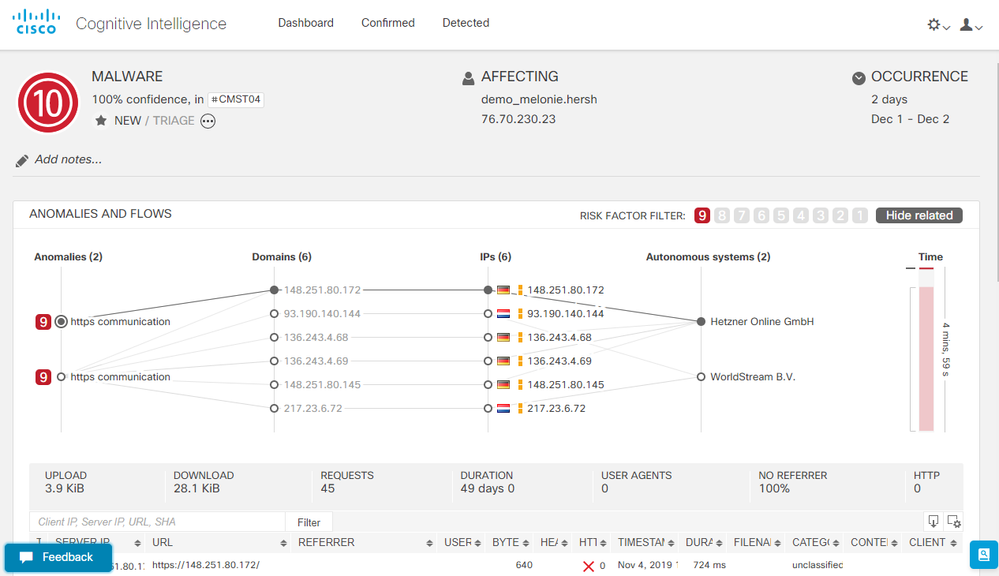Image resolution: width=999 pixels, height=576 pixels.
Task: Toggle risk factor filter 6
Action: 761,215
